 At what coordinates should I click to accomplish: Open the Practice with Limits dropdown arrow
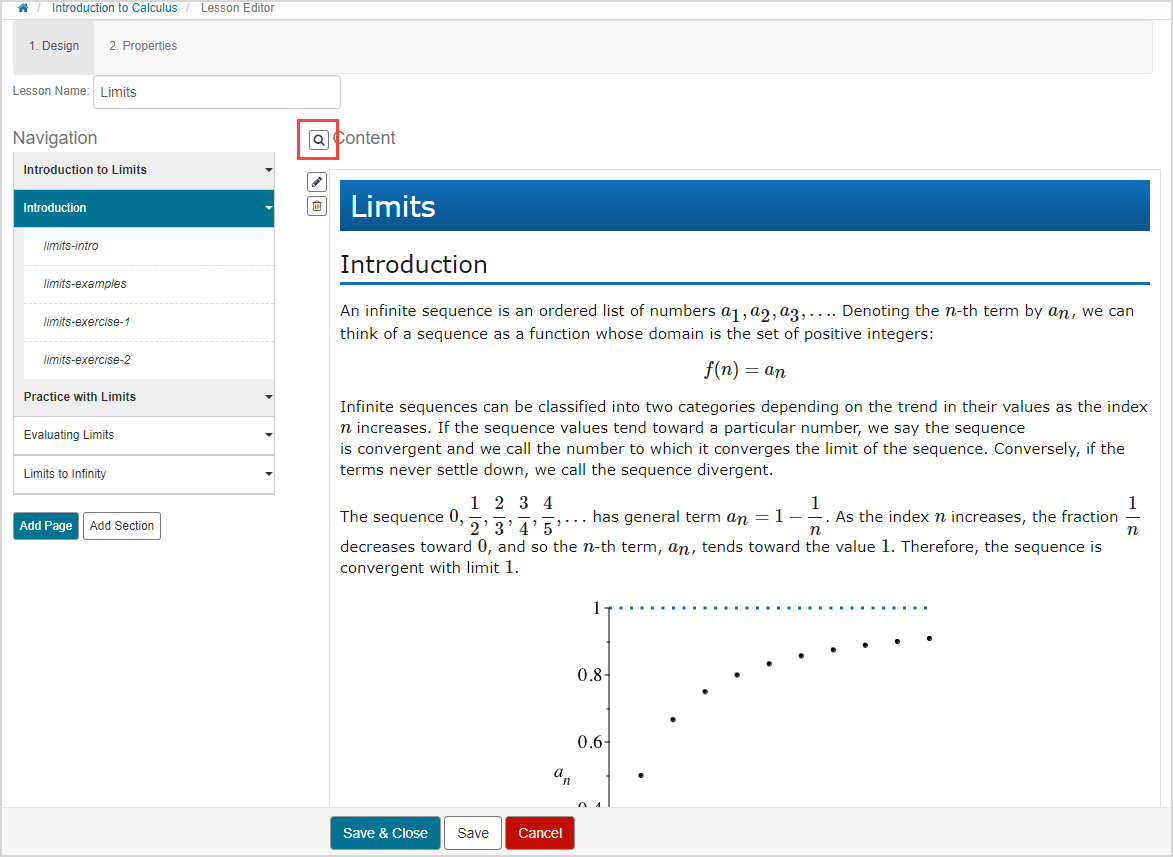268,398
